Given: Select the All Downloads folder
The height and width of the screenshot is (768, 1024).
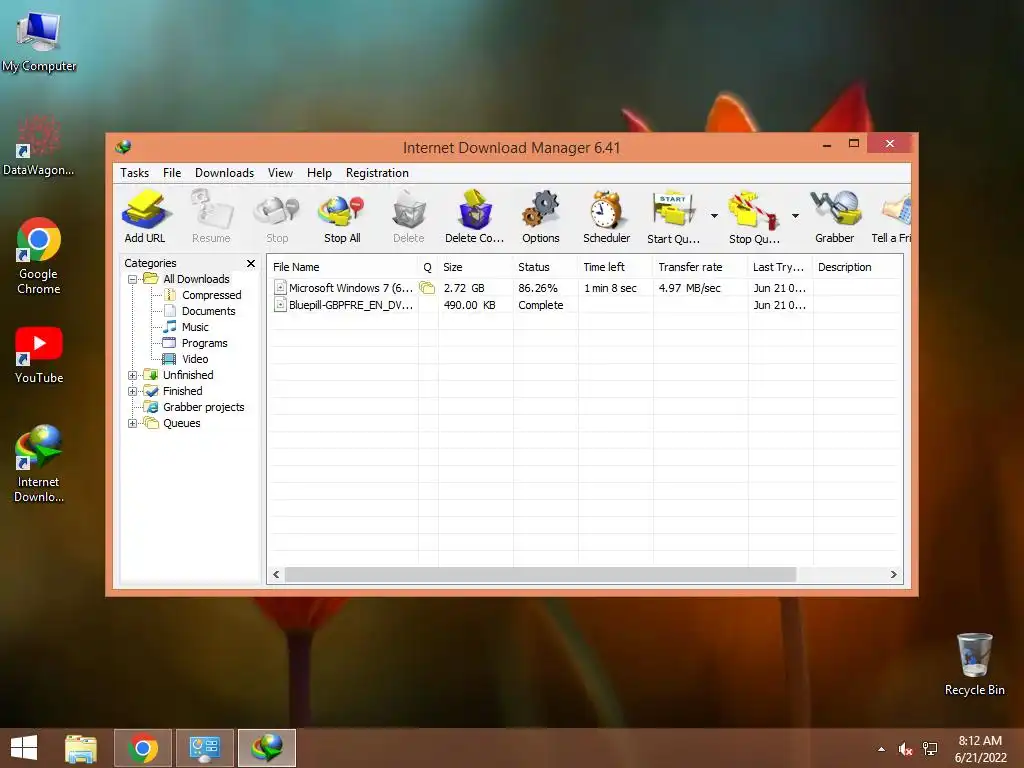Looking at the screenshot, I should [196, 280].
